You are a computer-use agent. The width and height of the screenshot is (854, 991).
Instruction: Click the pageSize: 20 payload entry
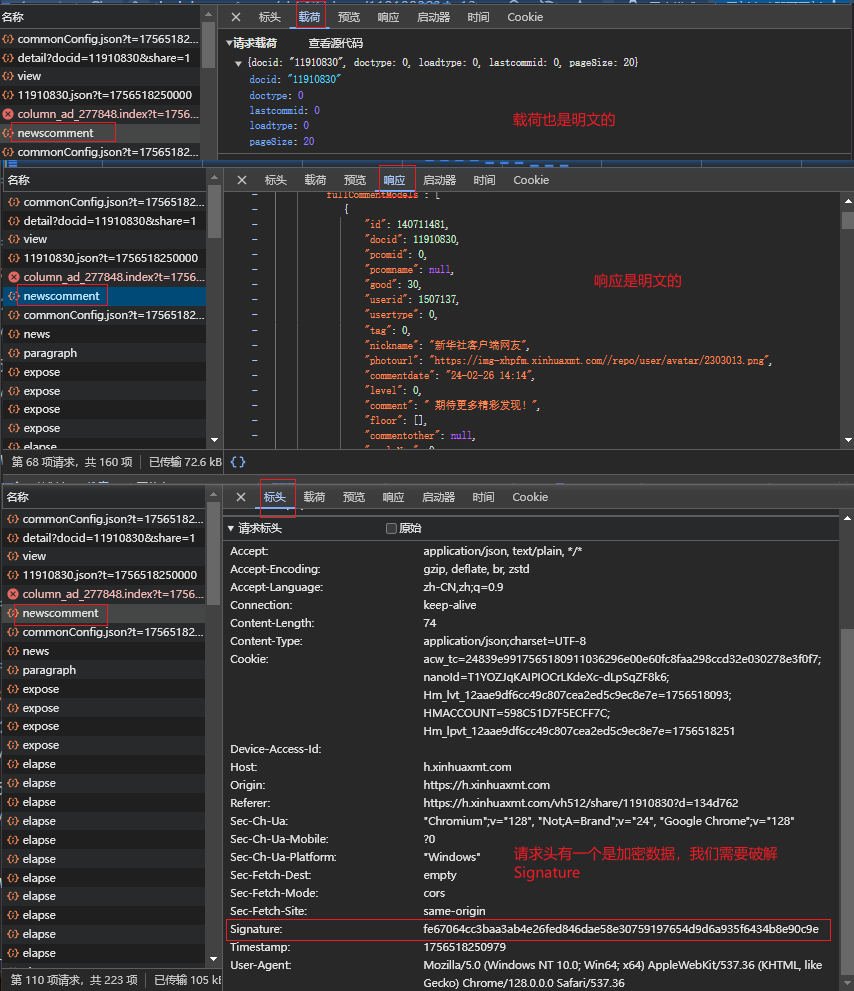click(282, 142)
